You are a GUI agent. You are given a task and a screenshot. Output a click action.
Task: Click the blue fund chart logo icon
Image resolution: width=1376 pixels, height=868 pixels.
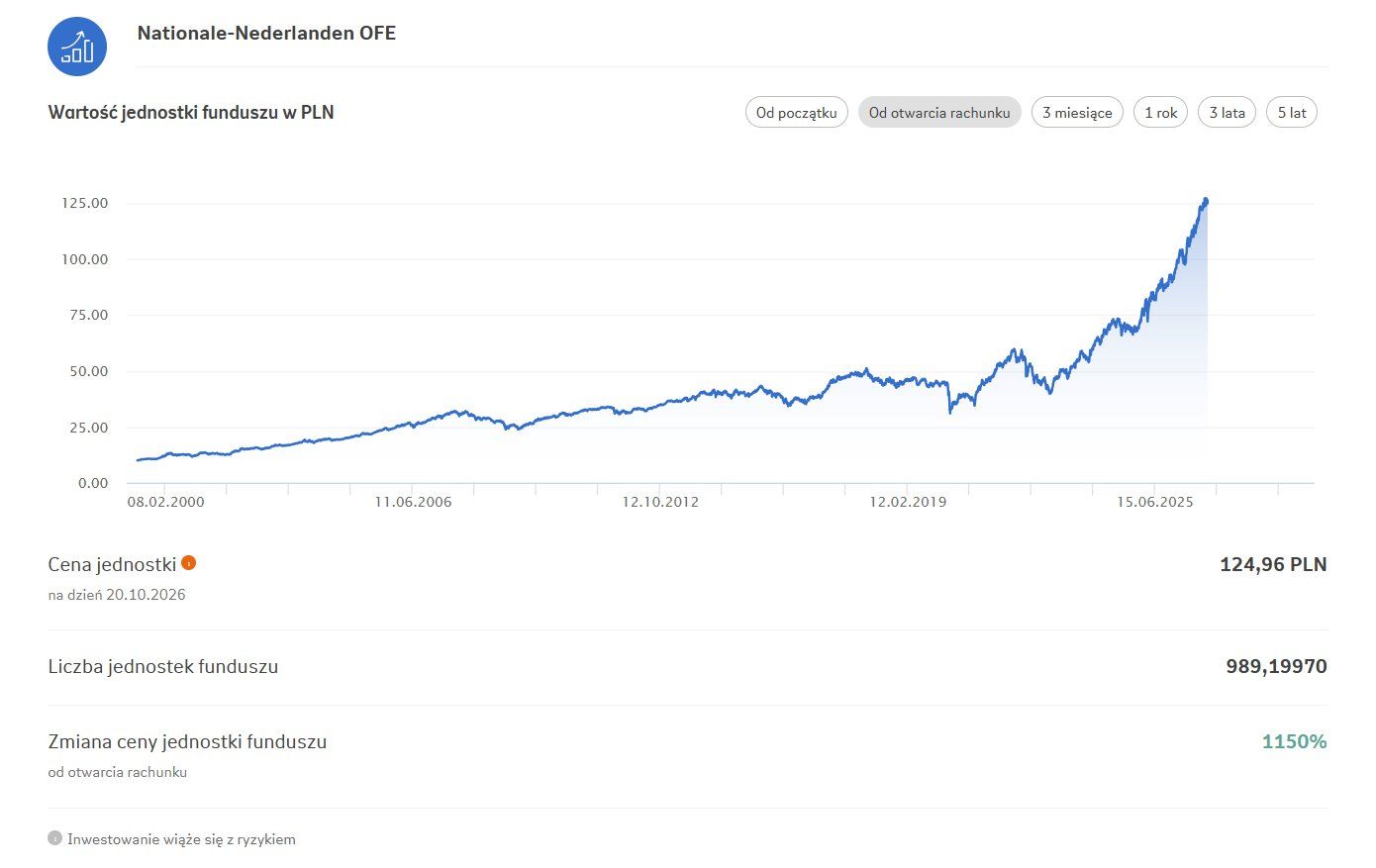tap(77, 47)
